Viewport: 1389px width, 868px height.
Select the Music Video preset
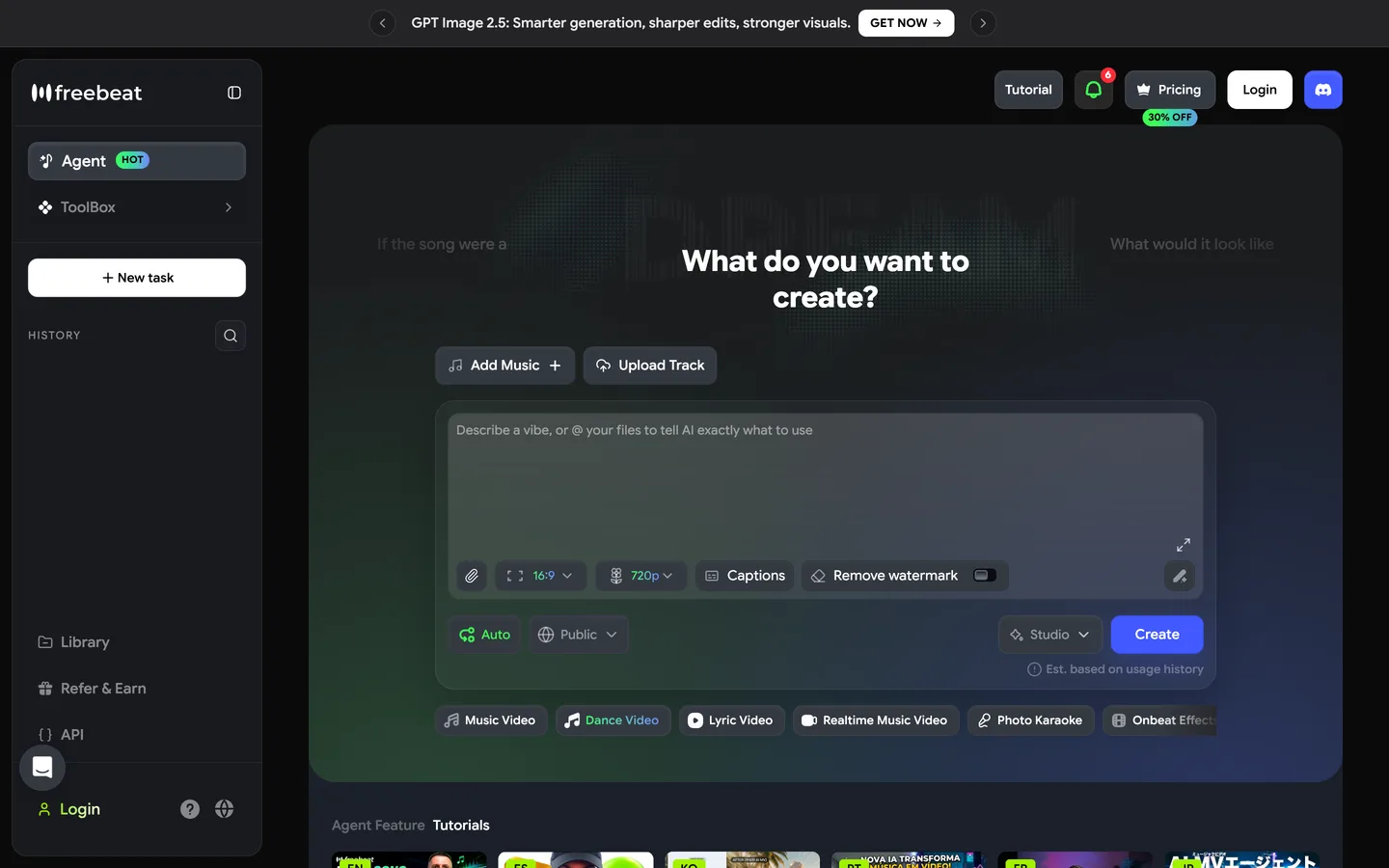491,720
